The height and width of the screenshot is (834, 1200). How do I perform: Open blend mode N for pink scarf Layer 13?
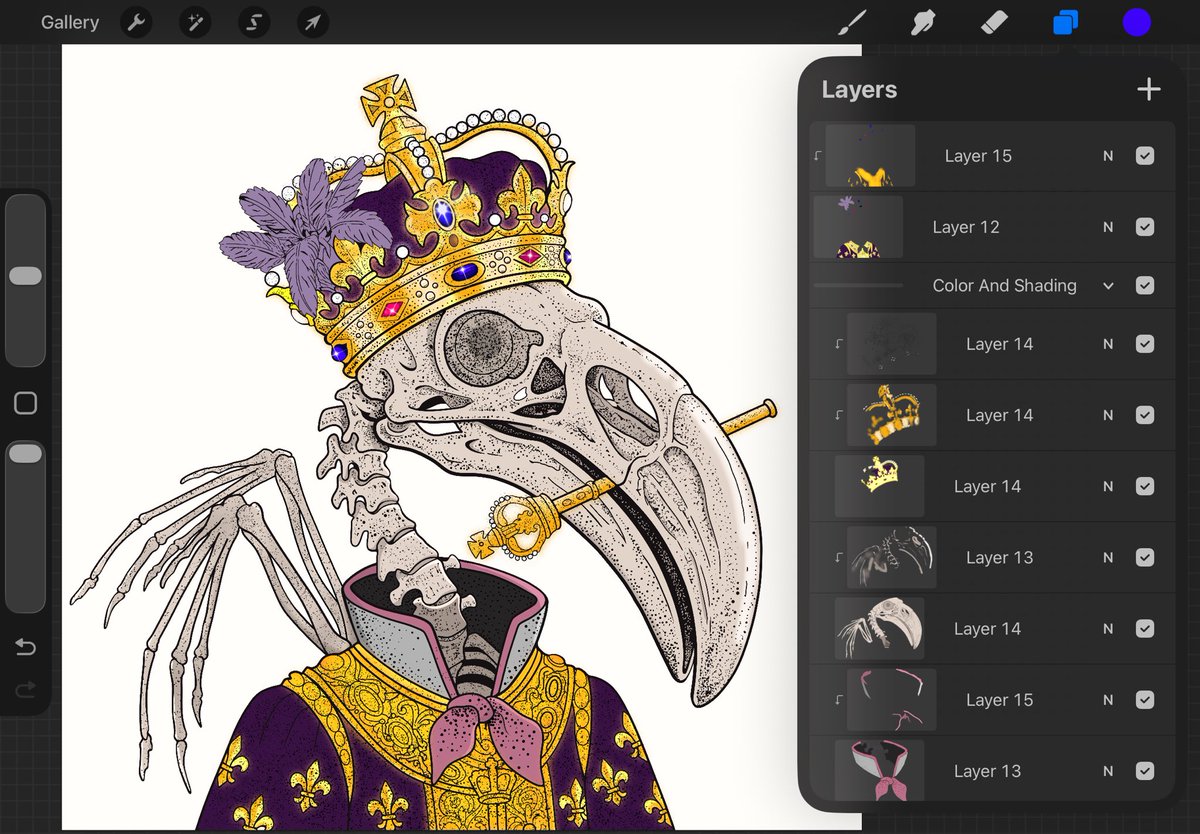tap(1108, 771)
